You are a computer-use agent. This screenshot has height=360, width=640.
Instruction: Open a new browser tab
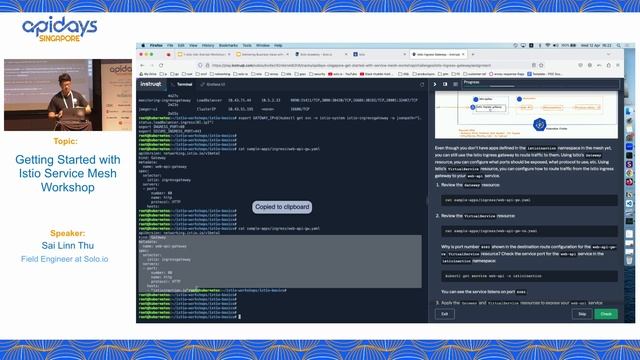point(473,54)
